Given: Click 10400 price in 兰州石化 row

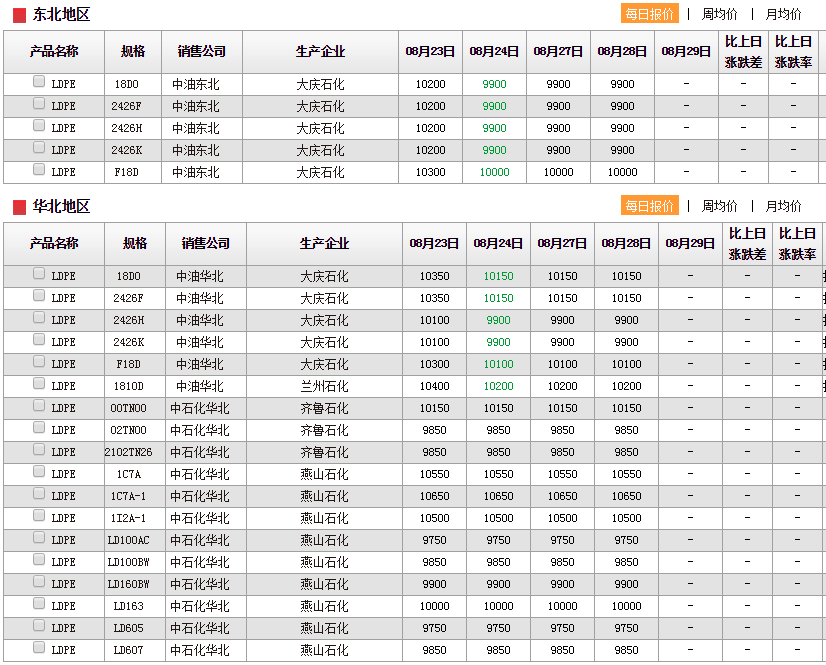Looking at the screenshot, I should click(x=435, y=386).
